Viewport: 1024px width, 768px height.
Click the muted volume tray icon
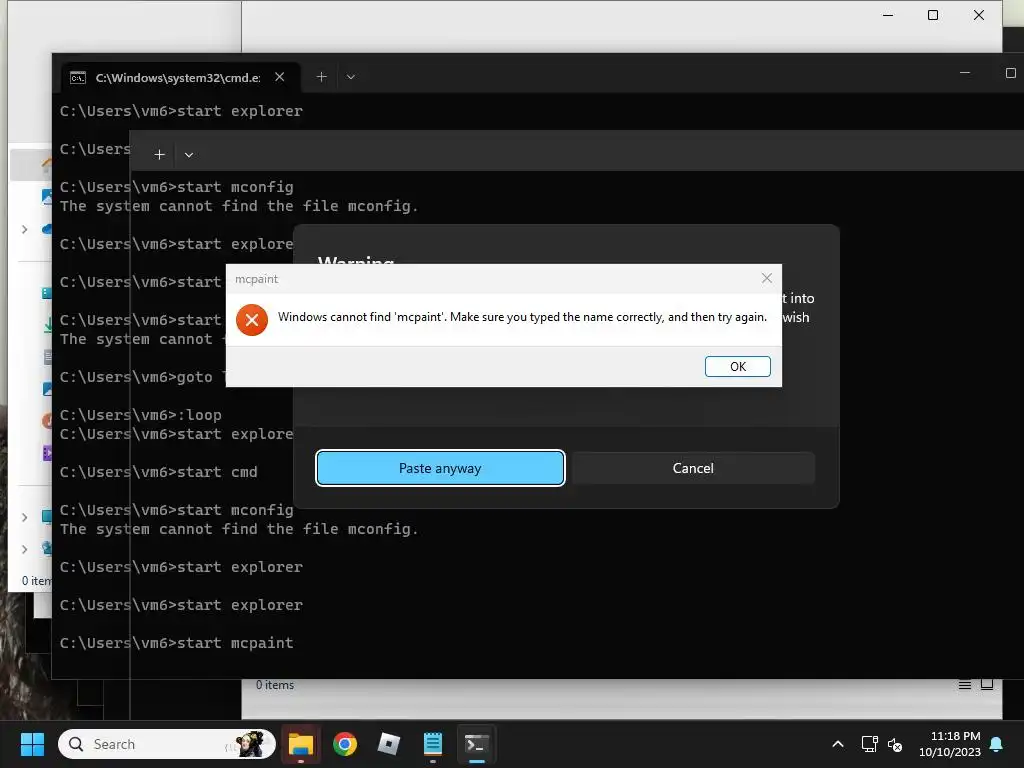[895, 744]
